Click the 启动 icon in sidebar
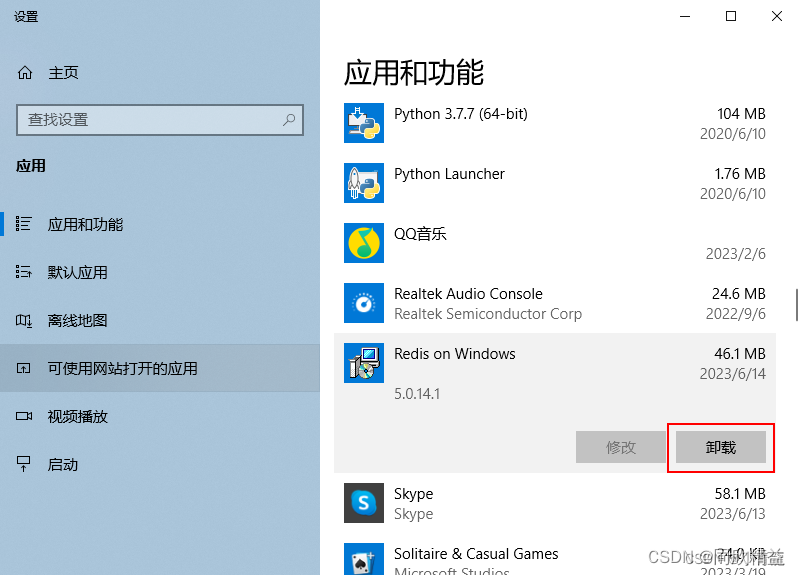Image resolution: width=800 pixels, height=575 pixels. click(23, 464)
